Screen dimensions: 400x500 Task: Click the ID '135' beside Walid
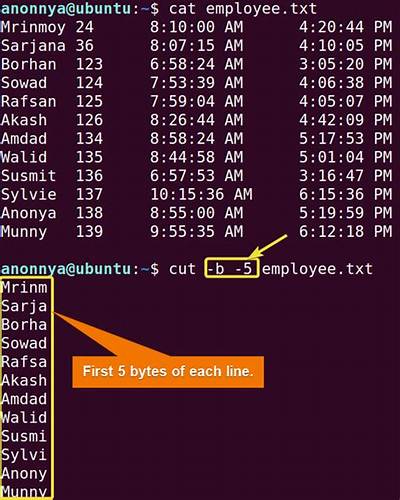tap(89, 157)
